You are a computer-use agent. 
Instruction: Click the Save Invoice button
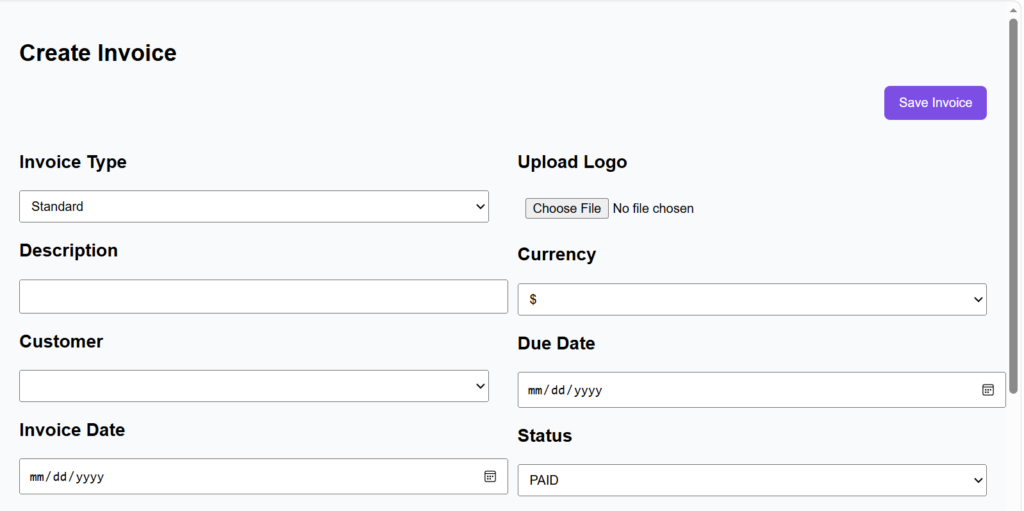(x=935, y=103)
